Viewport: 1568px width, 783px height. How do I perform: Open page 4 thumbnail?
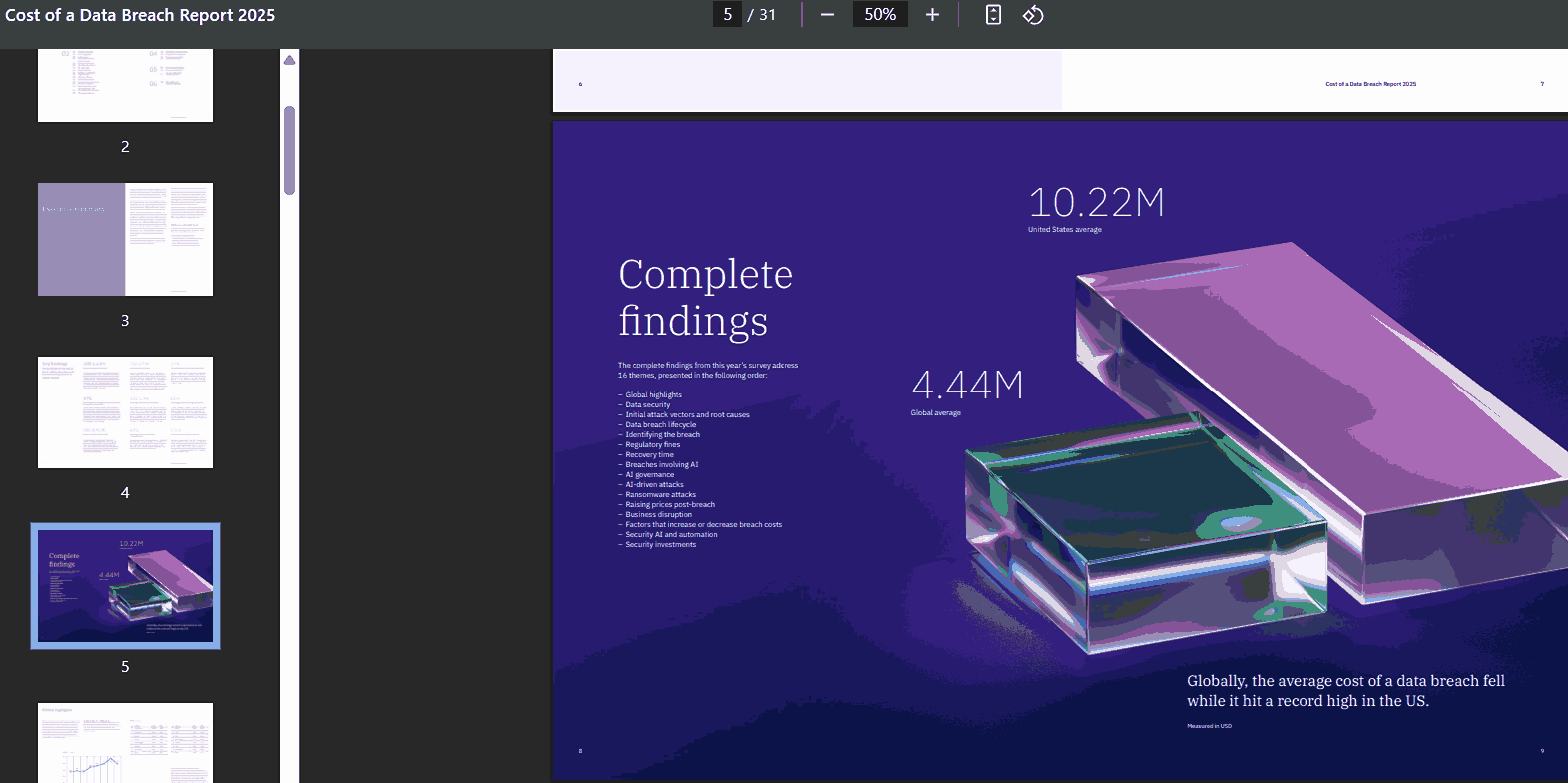click(125, 412)
